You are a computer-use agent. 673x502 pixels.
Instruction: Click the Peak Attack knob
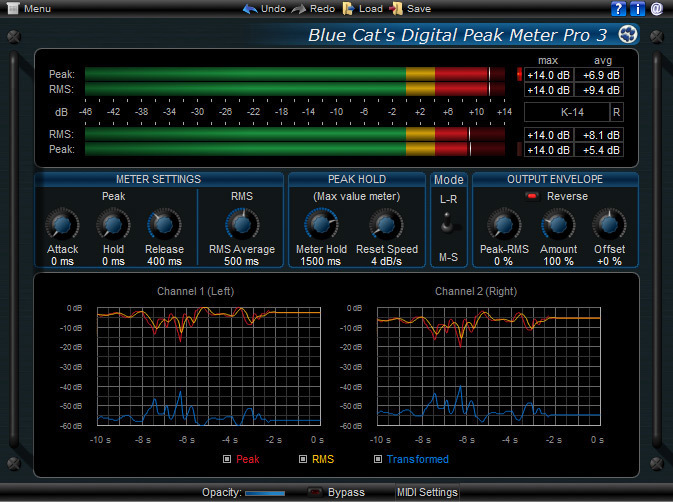(x=62, y=224)
